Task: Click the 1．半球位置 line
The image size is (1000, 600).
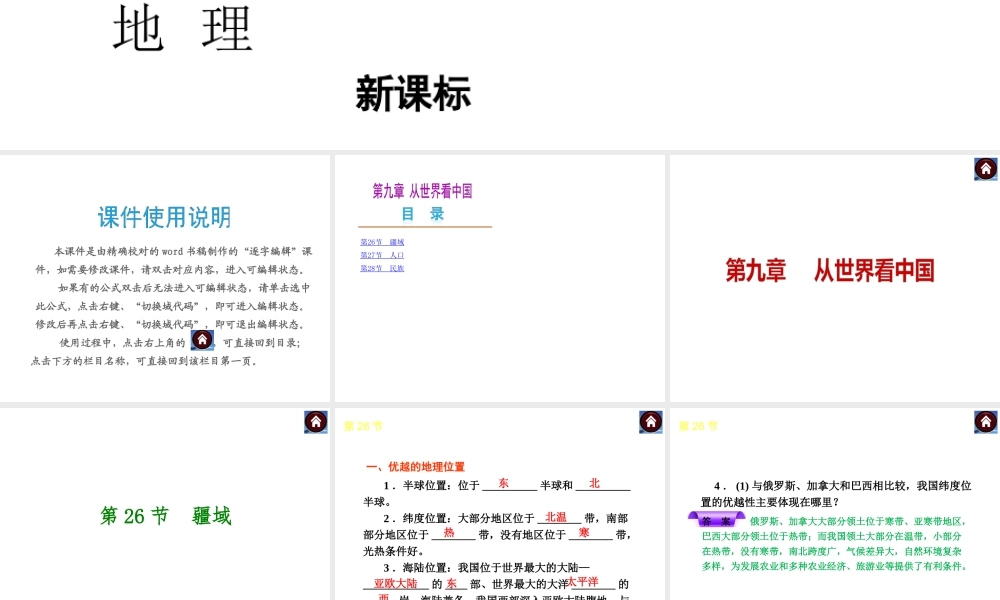Action: pyautogui.click(x=497, y=493)
